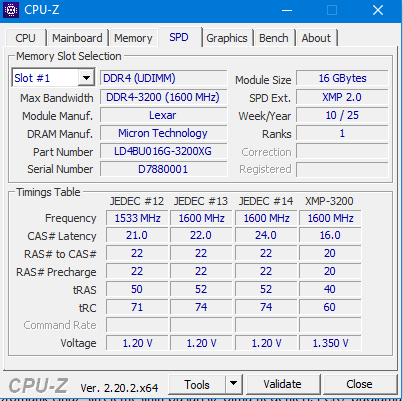The height and width of the screenshot is (401, 403).
Task: Click tRC value 71
Action: [137, 307]
